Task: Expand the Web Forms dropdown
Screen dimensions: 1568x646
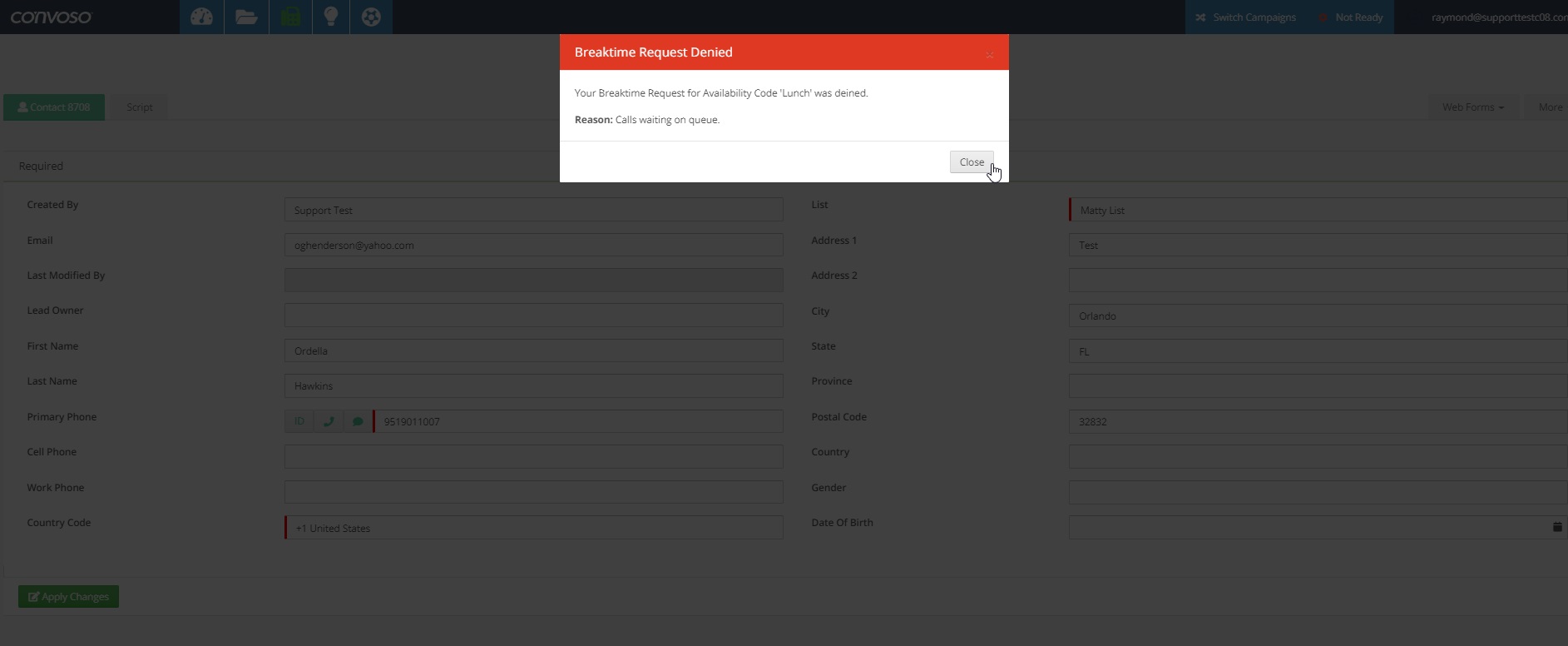Action: tap(1472, 107)
